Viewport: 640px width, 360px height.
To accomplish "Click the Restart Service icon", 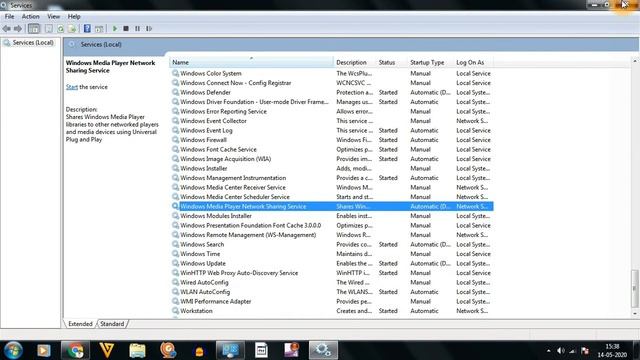I will [149, 29].
